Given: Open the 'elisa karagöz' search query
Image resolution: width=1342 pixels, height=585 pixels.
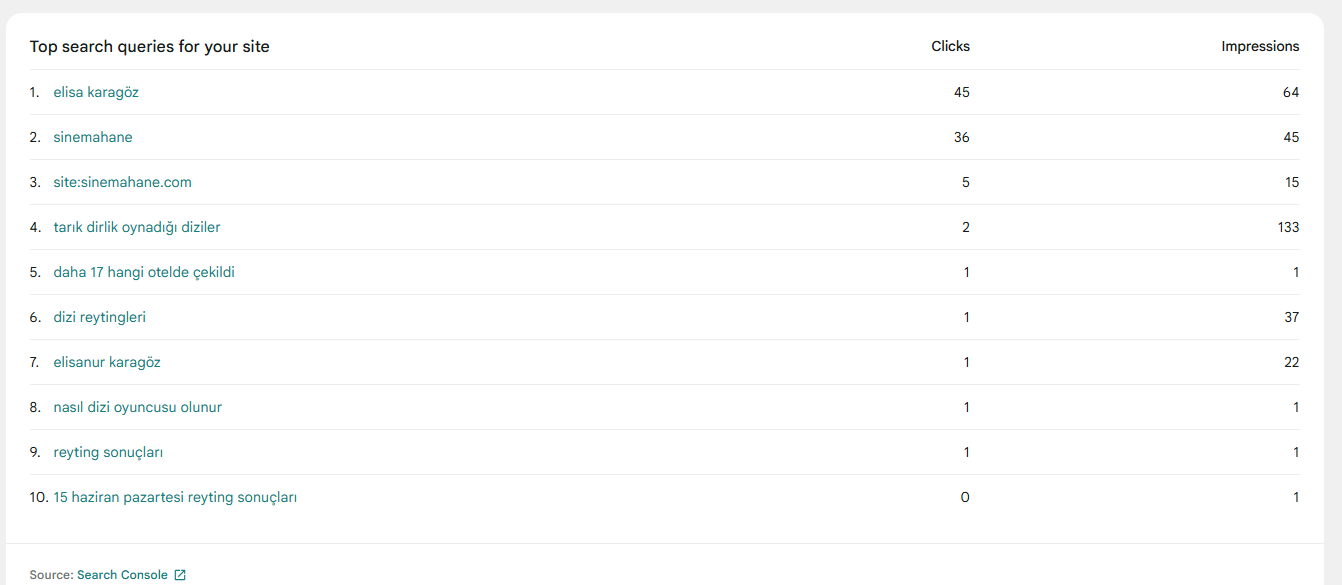Looking at the screenshot, I should coord(96,92).
